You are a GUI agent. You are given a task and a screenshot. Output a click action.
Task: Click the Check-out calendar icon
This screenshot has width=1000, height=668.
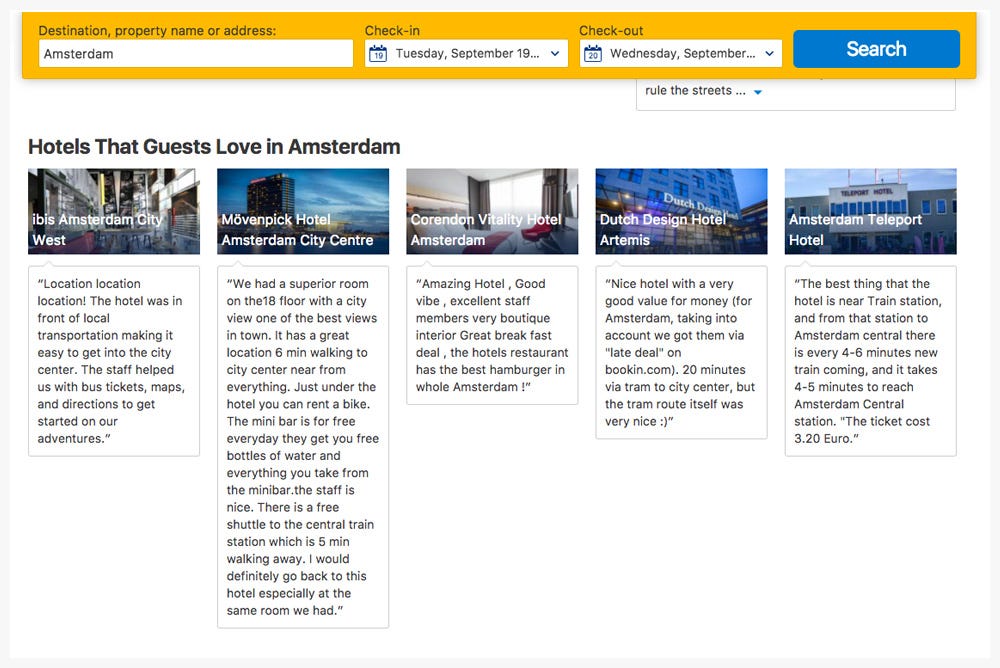pyautogui.click(x=593, y=54)
